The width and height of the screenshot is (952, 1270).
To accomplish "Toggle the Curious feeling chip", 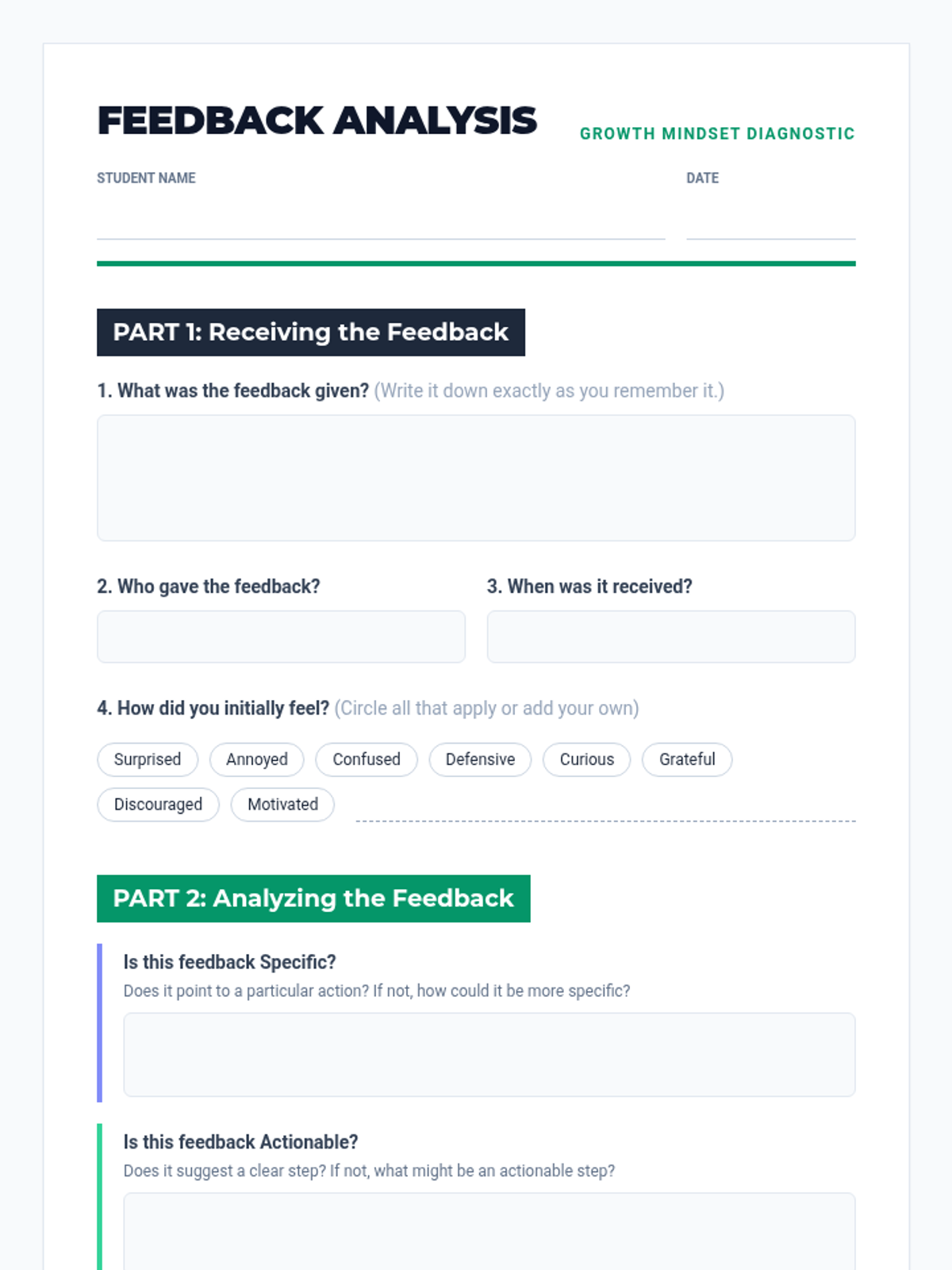I will (587, 760).
